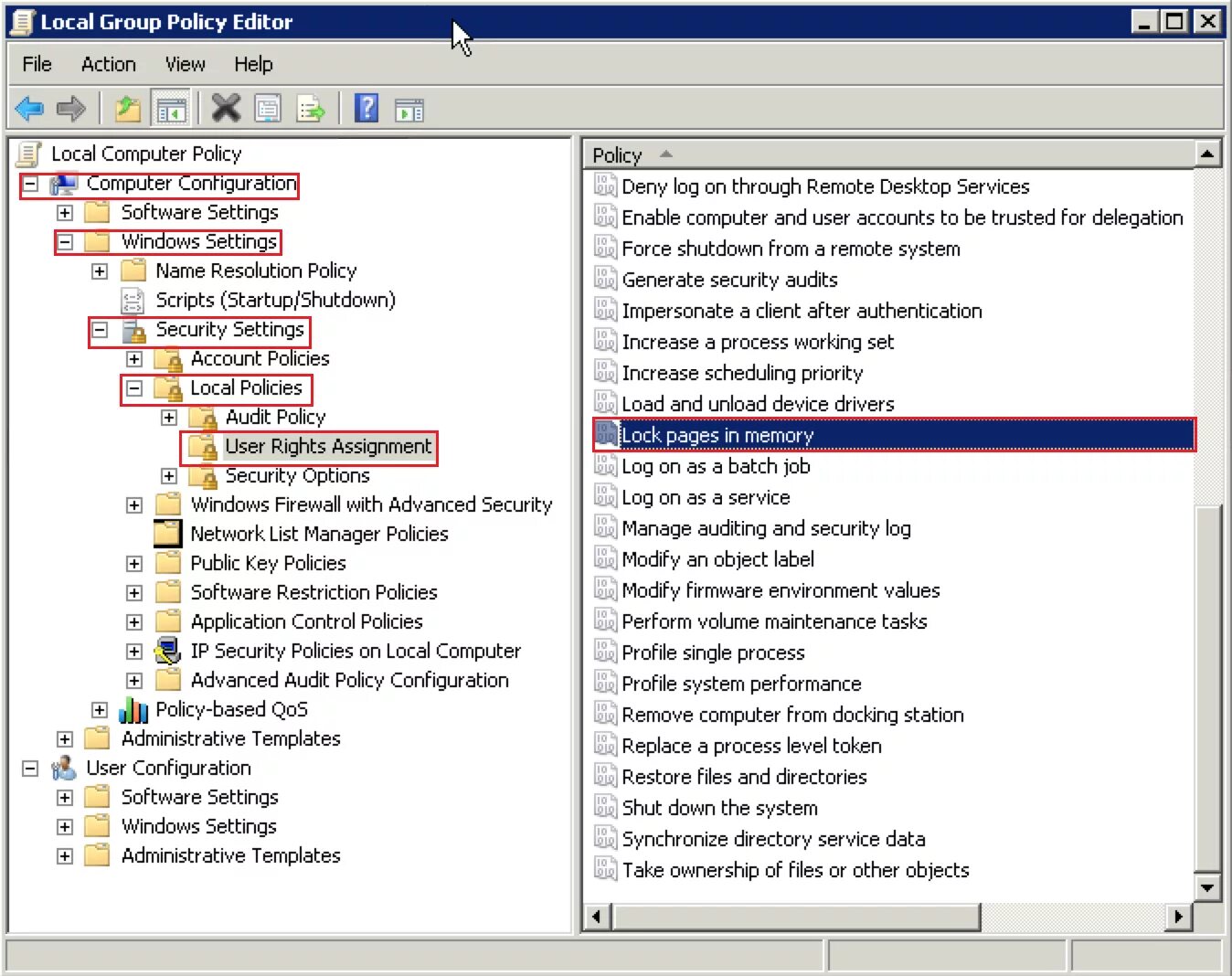The height and width of the screenshot is (976, 1232).
Task: Sort by the Policy column header
Action: point(889,154)
